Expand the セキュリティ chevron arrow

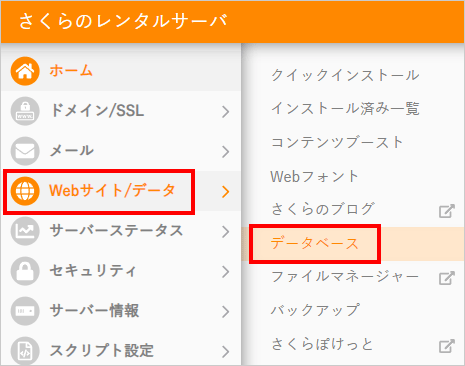[226, 272]
